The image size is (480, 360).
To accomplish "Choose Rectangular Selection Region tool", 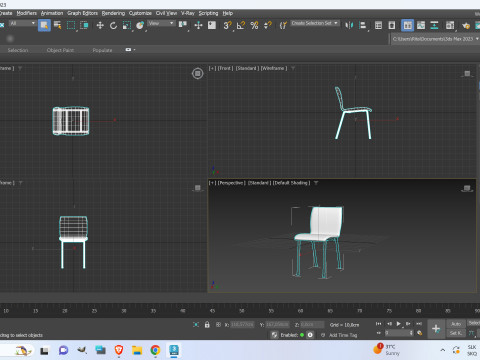I will click(x=71, y=25).
